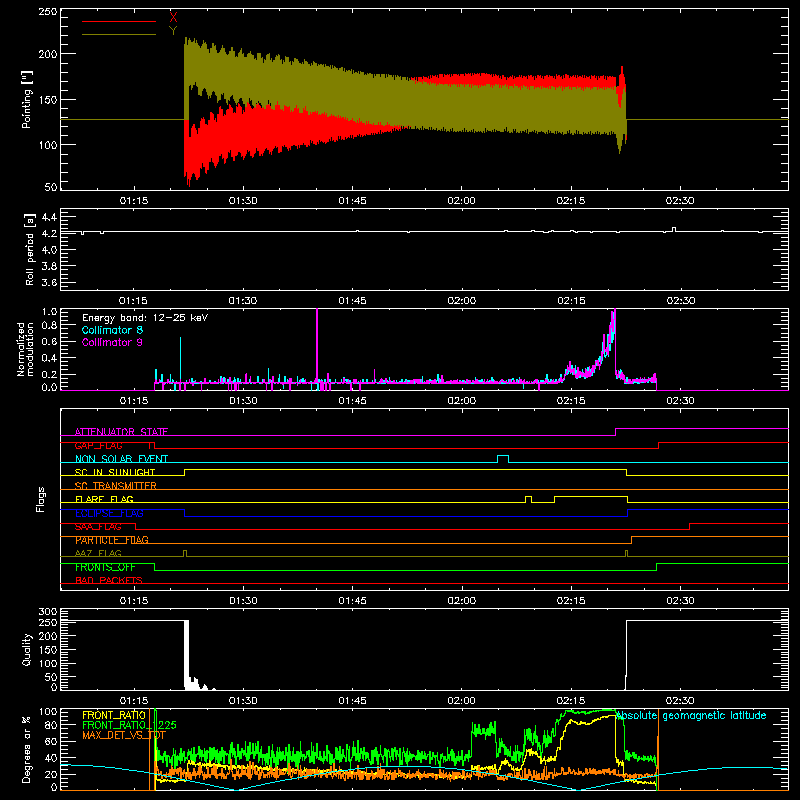Select the magenta "Collimator 9" legend entry
800x800 pixels.
112,342
